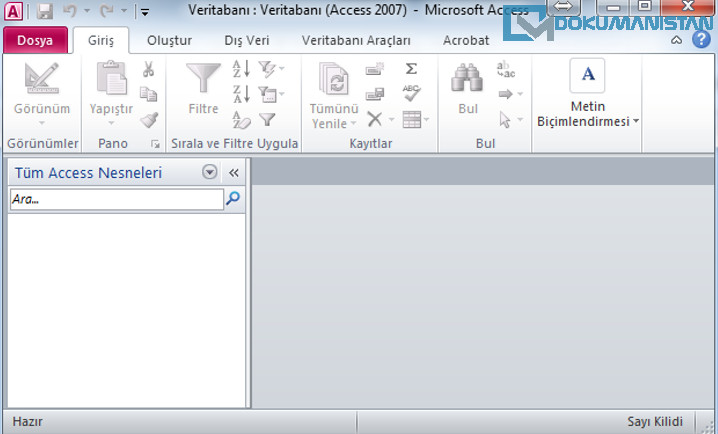718x434 pixels.
Task: Open the delete record dropdown arrow
Action: (x=392, y=120)
